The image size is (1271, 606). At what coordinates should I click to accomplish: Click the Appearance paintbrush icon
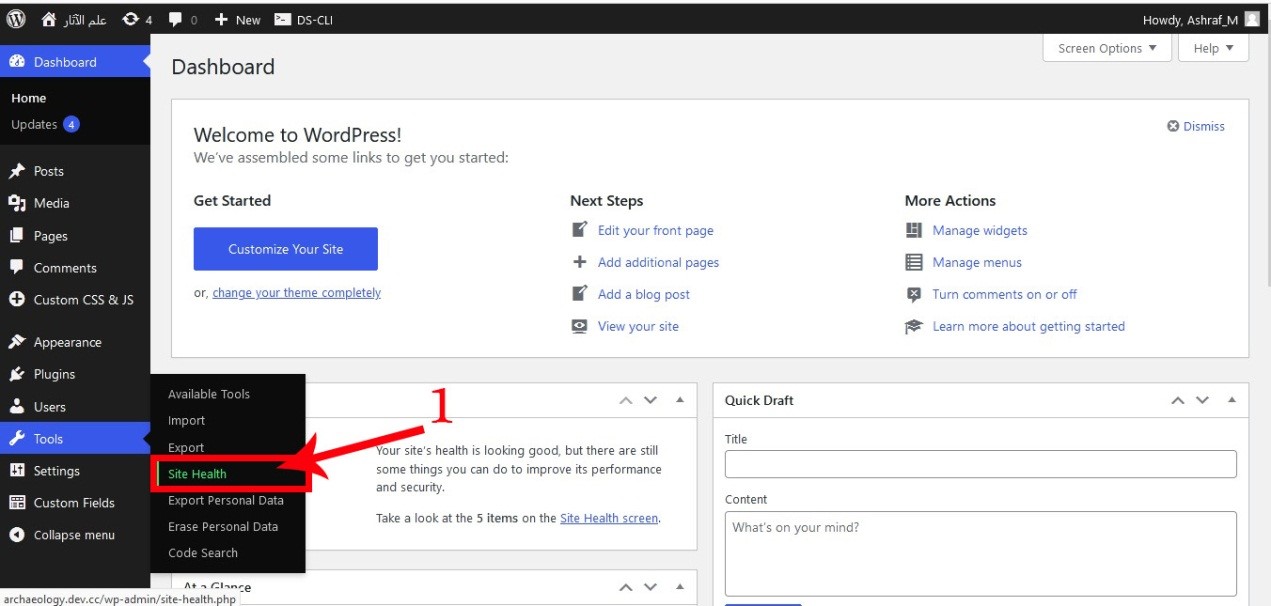(17, 342)
